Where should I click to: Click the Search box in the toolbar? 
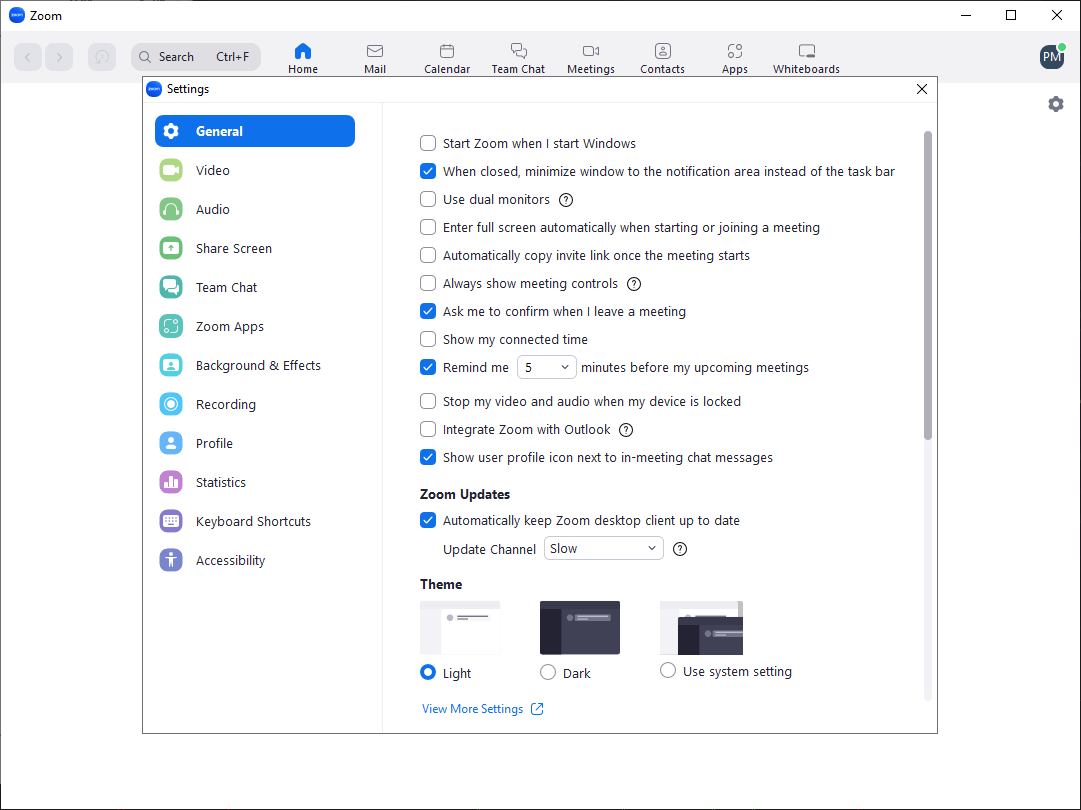click(196, 57)
